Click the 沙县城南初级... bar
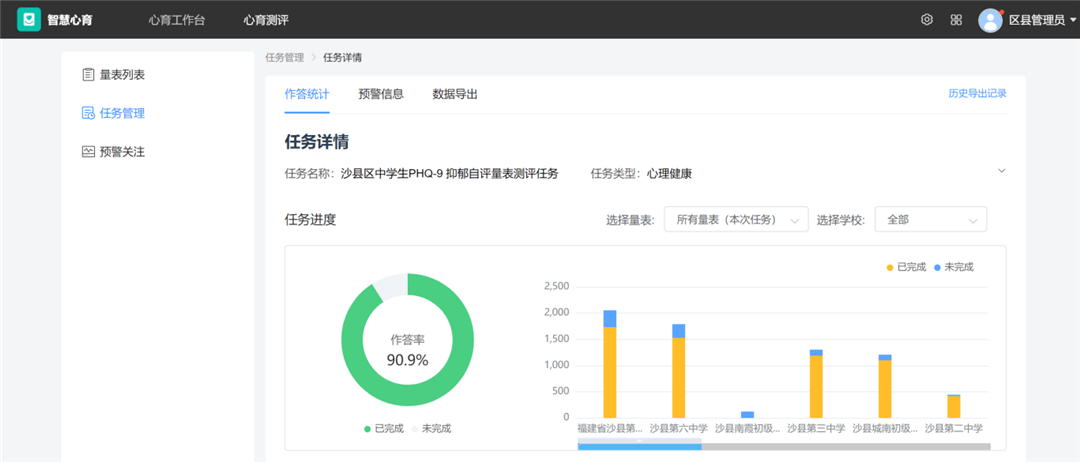This screenshot has height=462, width=1080. [x=885, y=388]
